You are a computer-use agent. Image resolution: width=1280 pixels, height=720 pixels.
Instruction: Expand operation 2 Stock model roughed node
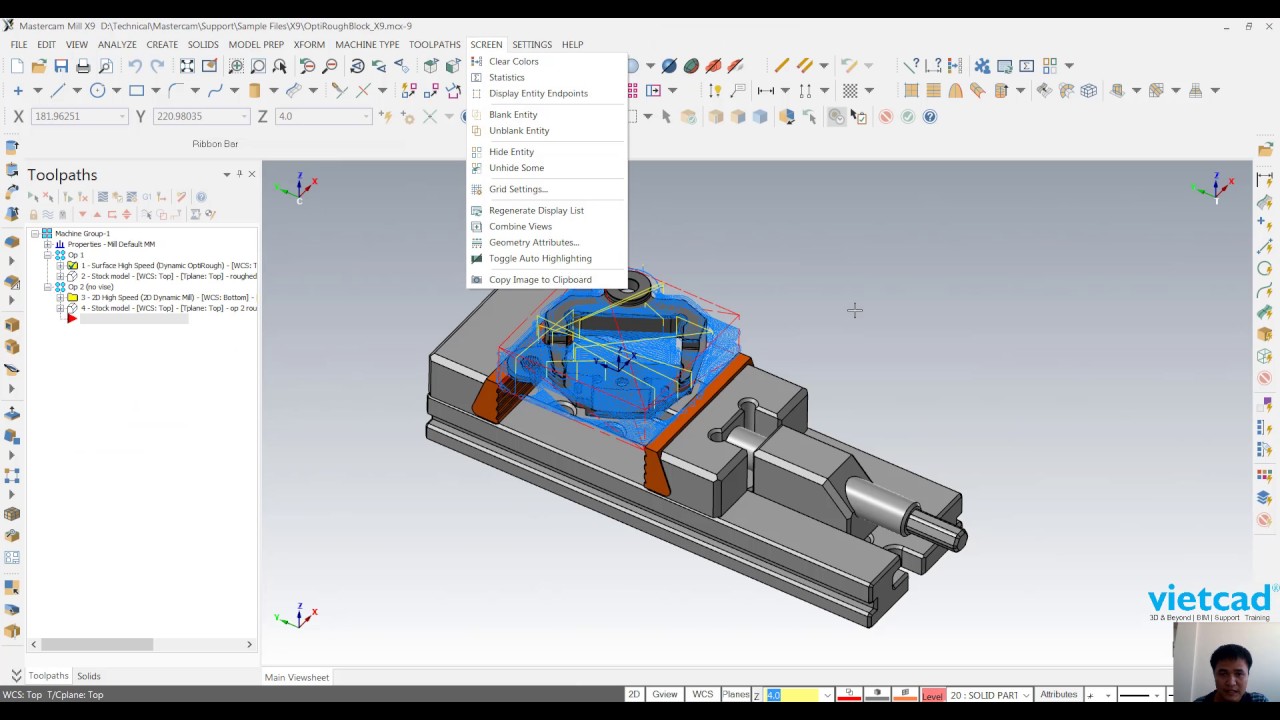tap(60, 276)
